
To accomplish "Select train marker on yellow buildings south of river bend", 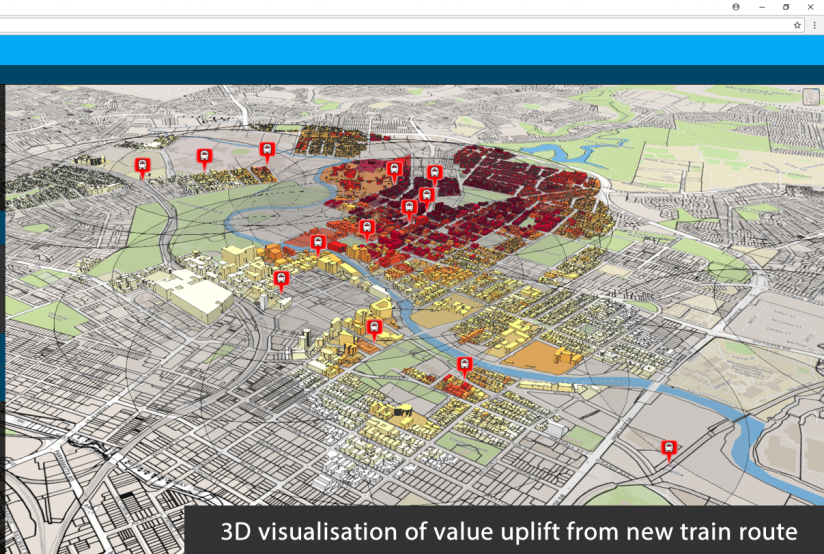I will [375, 327].
